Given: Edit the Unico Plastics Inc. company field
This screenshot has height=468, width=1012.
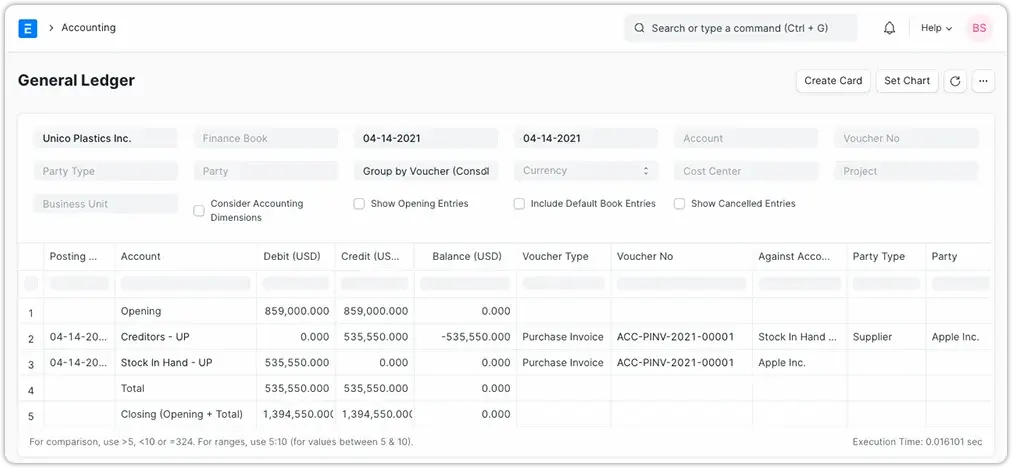Looking at the screenshot, I should [x=105, y=138].
